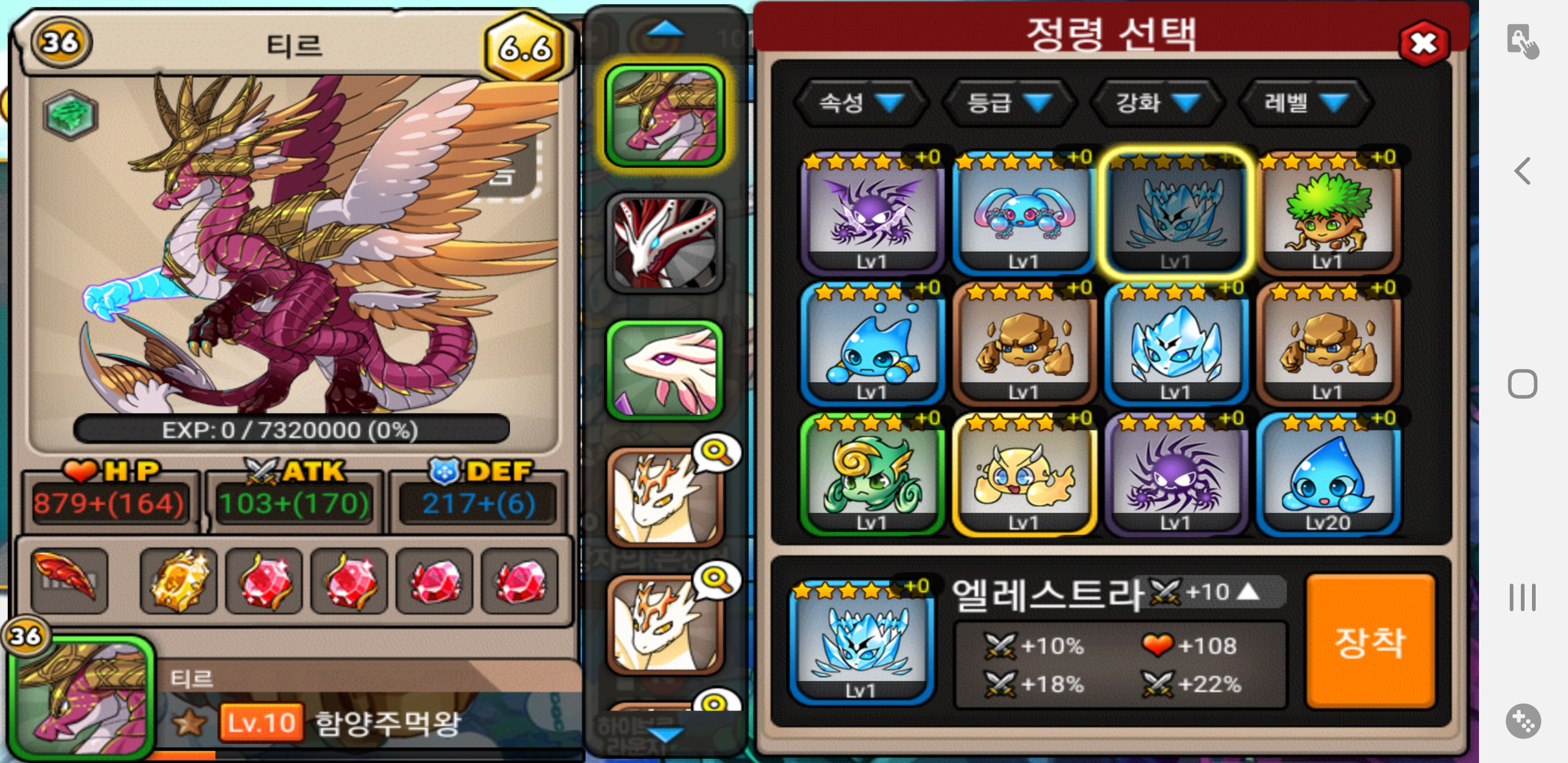Select the Lv20 blue water drop spirit
Image resolution: width=1568 pixels, height=763 pixels.
1328,474
